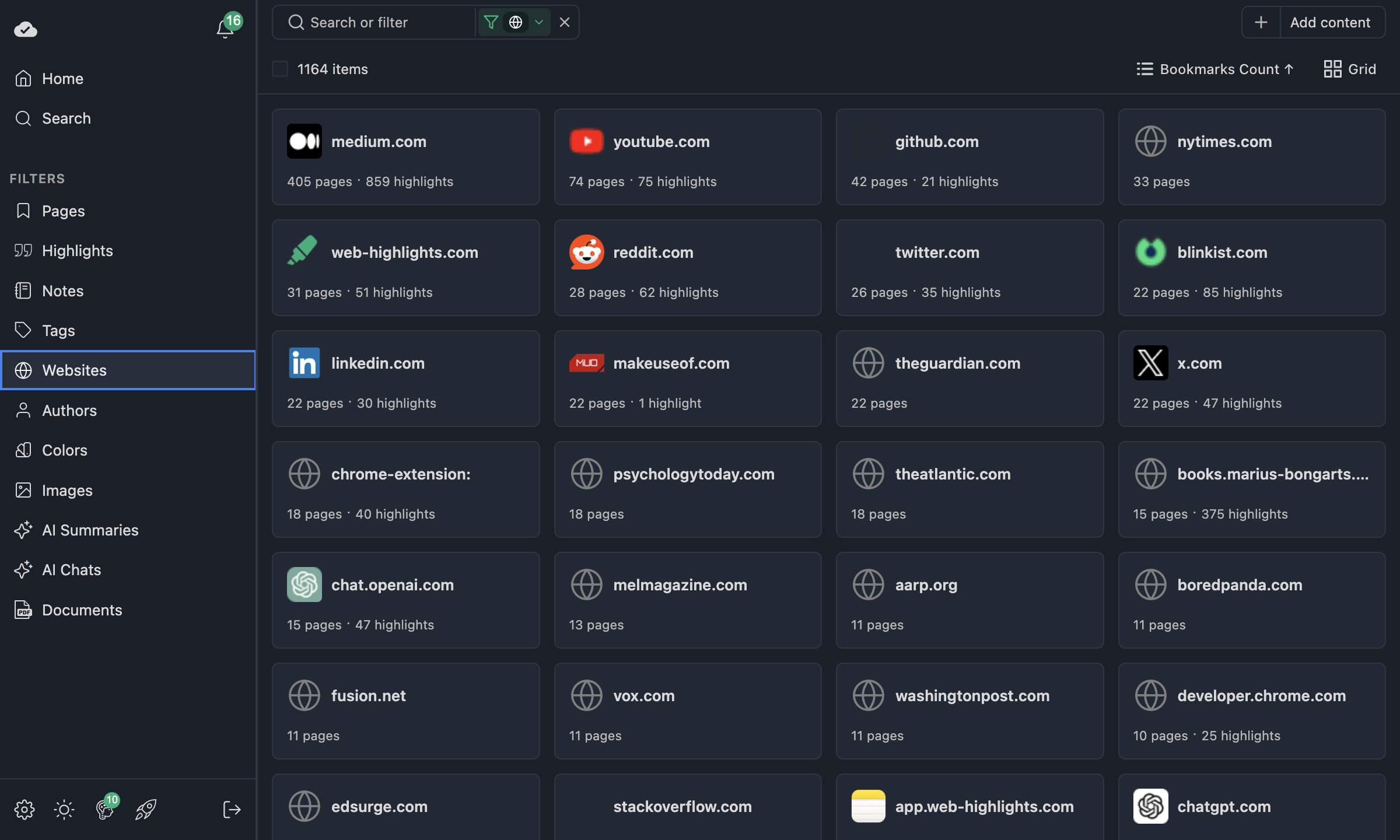The width and height of the screenshot is (1400, 840).
Task: Launch the rocket upgrade icon
Action: [x=145, y=809]
